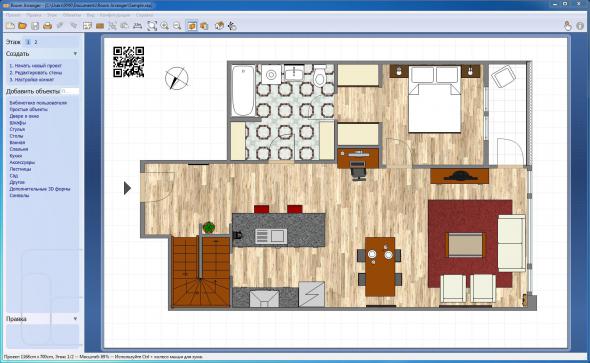590x363 pixels.
Task: Click the 3D house view icon
Action: pyautogui.click(x=219, y=26)
